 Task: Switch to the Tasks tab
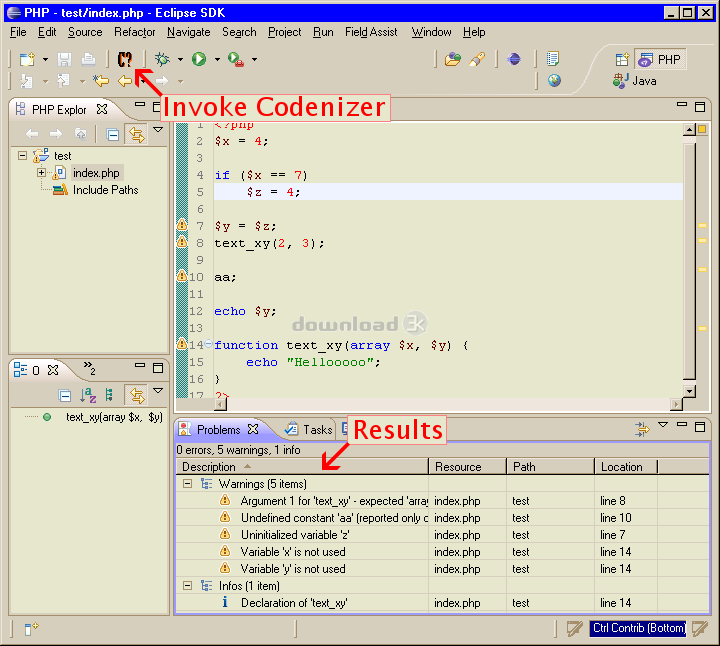click(309, 429)
